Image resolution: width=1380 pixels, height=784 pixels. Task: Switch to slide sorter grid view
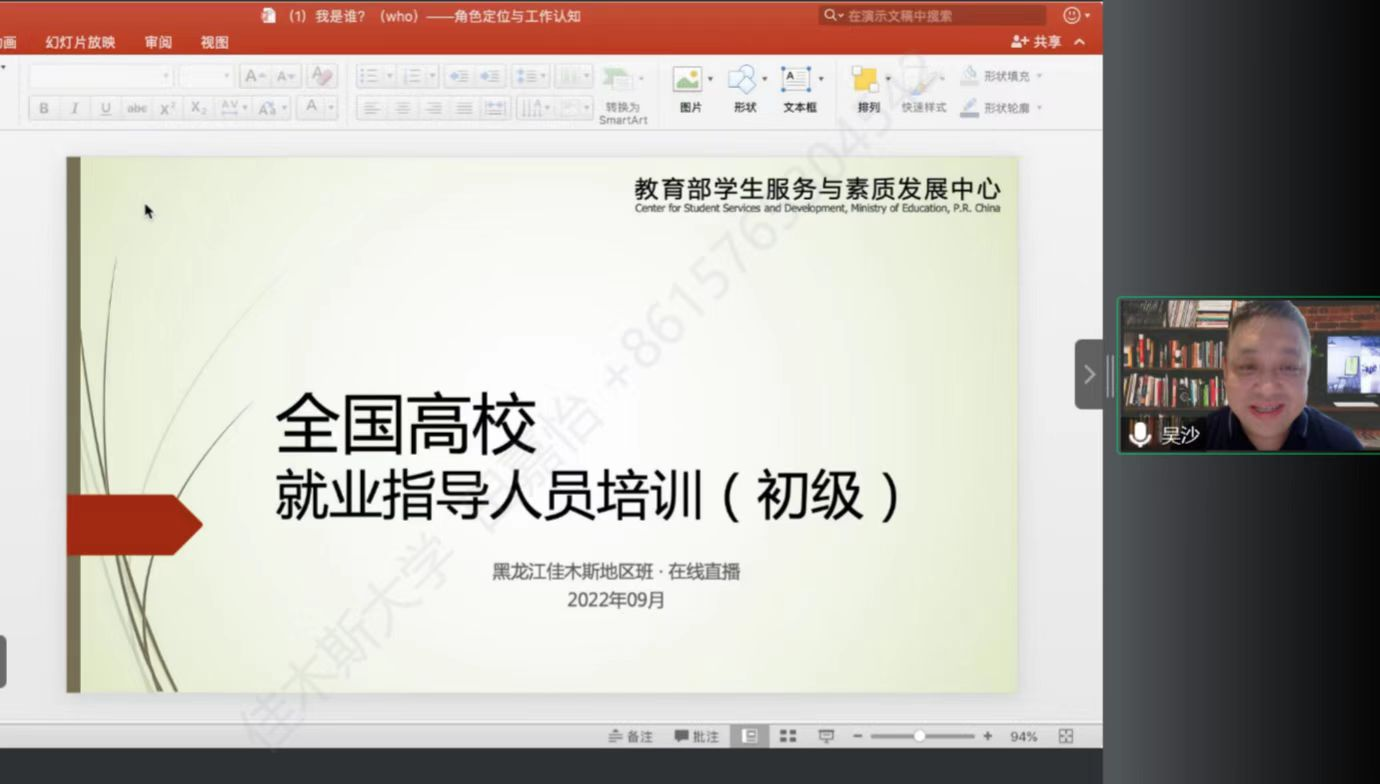[x=788, y=736]
